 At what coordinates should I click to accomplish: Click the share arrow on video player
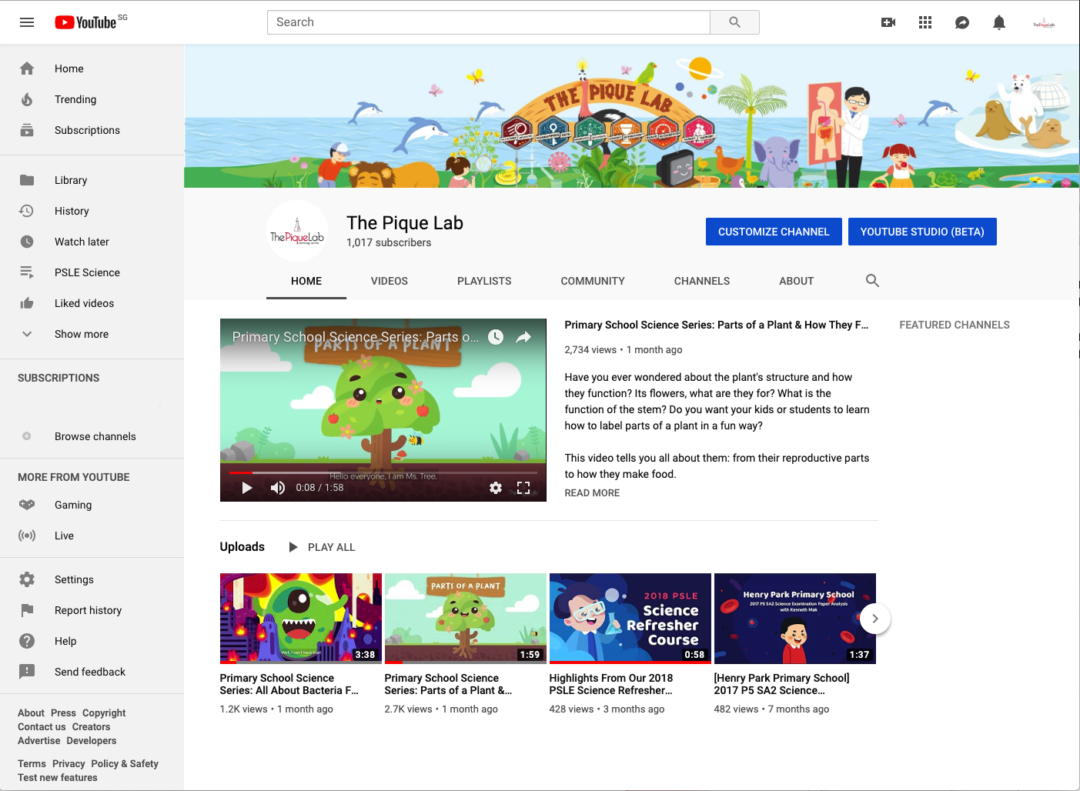523,338
